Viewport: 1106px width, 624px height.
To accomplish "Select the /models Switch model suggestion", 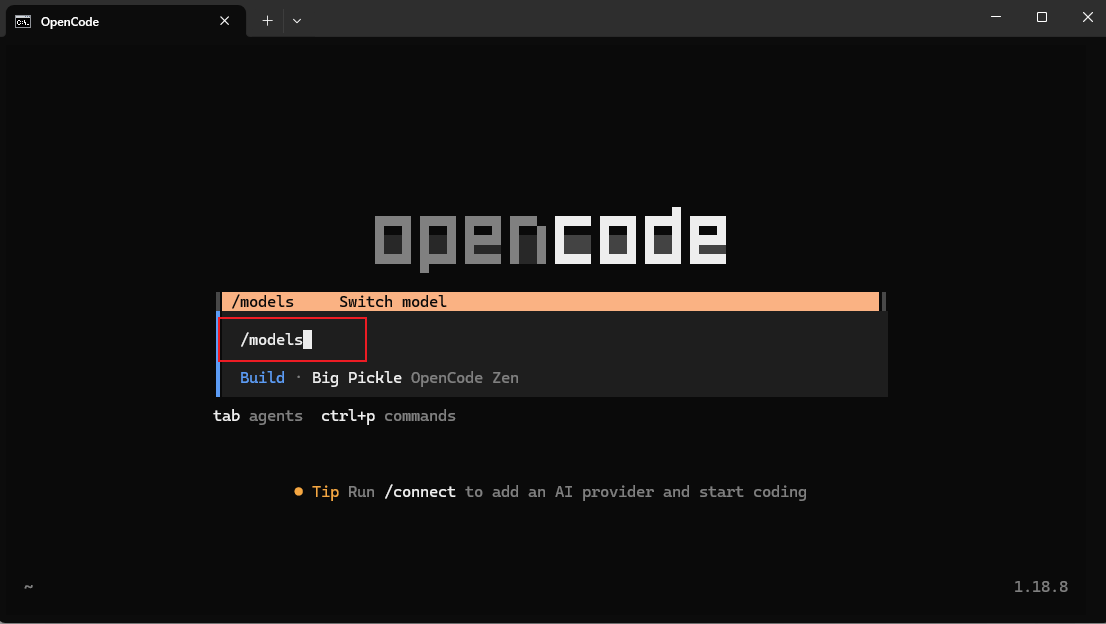I will click(x=550, y=302).
